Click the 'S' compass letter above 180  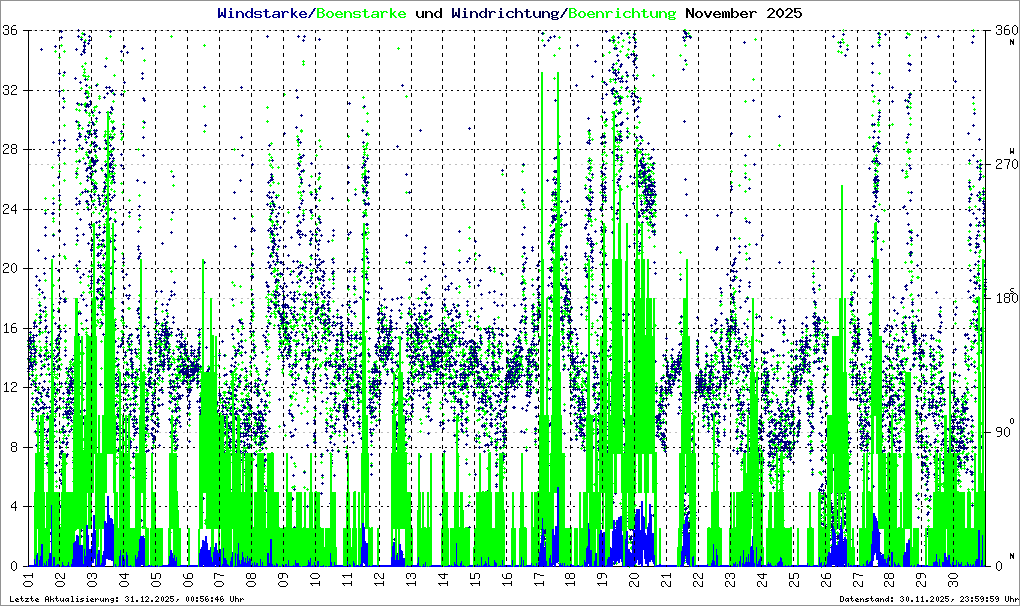[1012, 290]
